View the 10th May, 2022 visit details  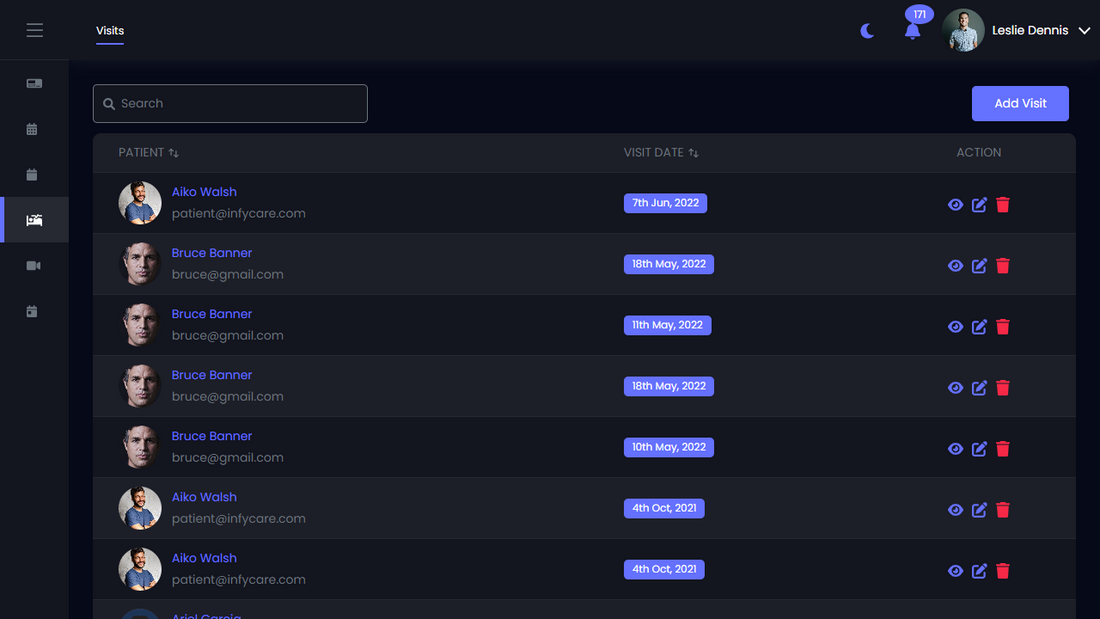pos(955,448)
